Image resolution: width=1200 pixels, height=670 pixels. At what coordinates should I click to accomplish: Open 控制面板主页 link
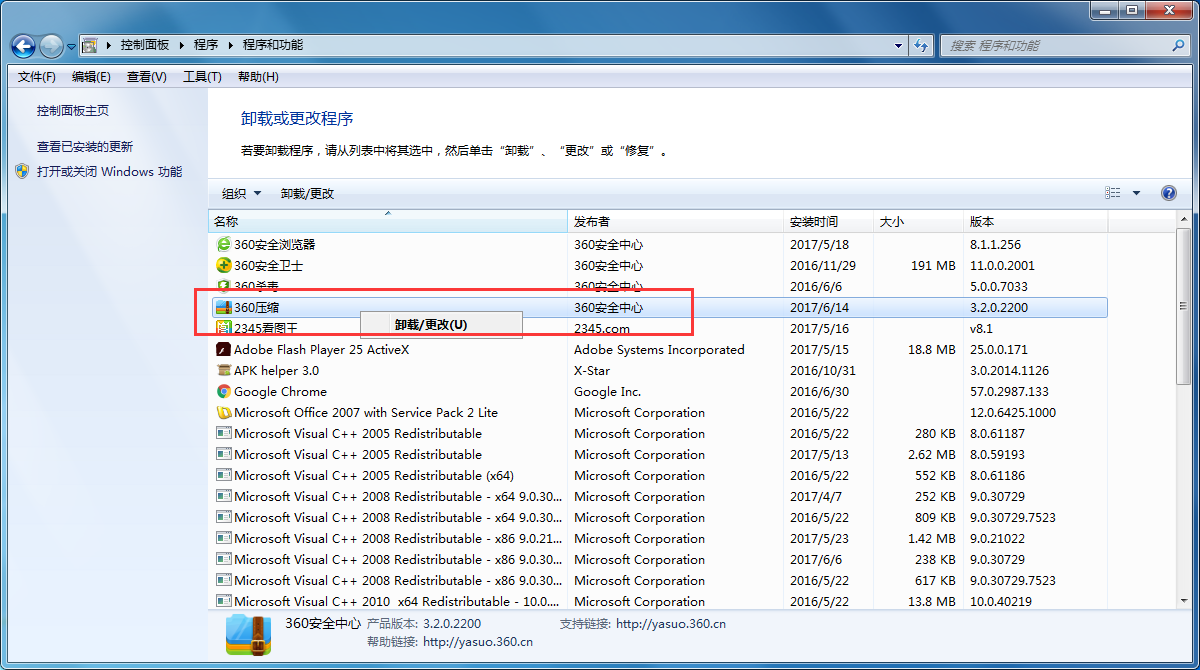tap(73, 111)
